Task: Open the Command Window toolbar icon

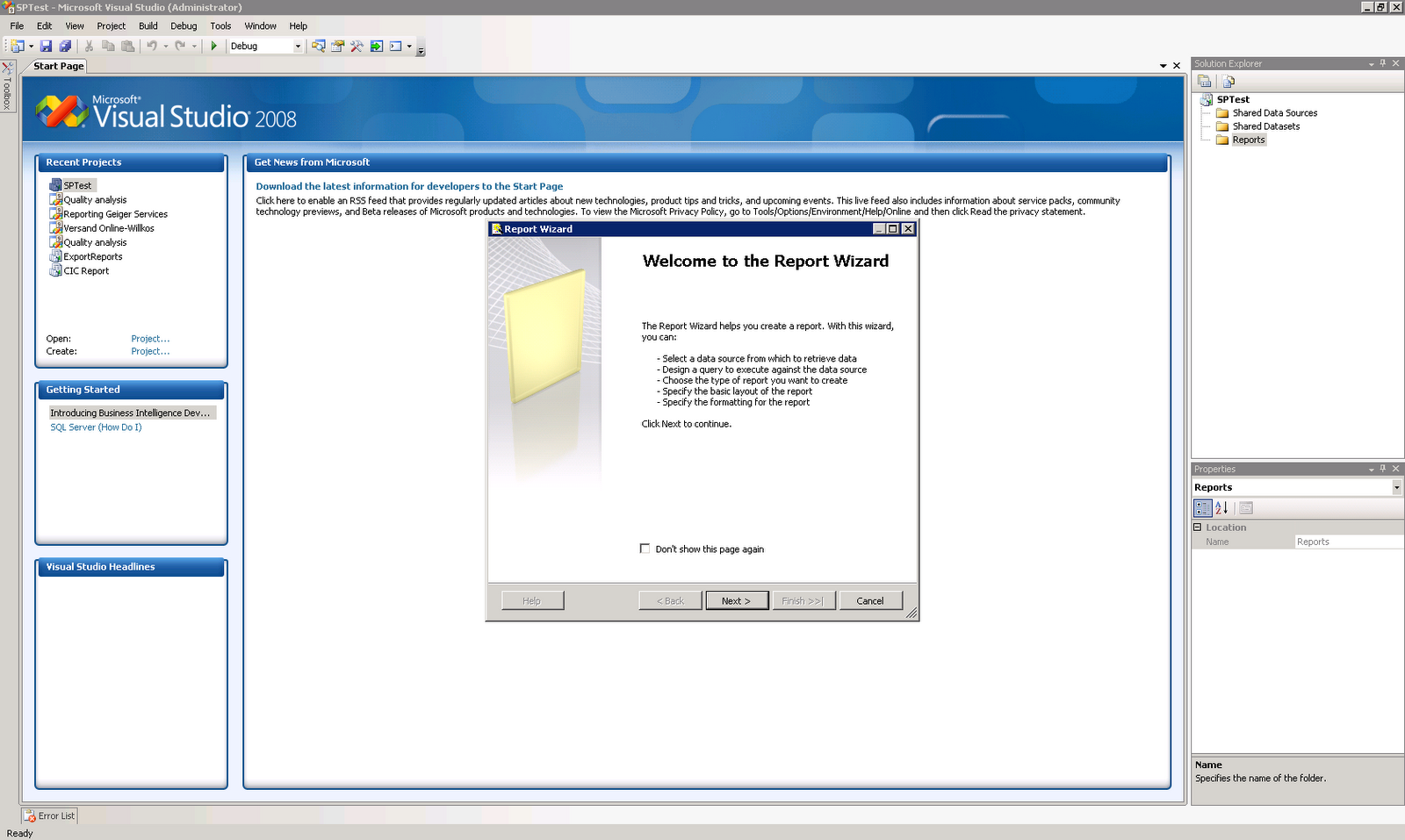Action: (395, 47)
